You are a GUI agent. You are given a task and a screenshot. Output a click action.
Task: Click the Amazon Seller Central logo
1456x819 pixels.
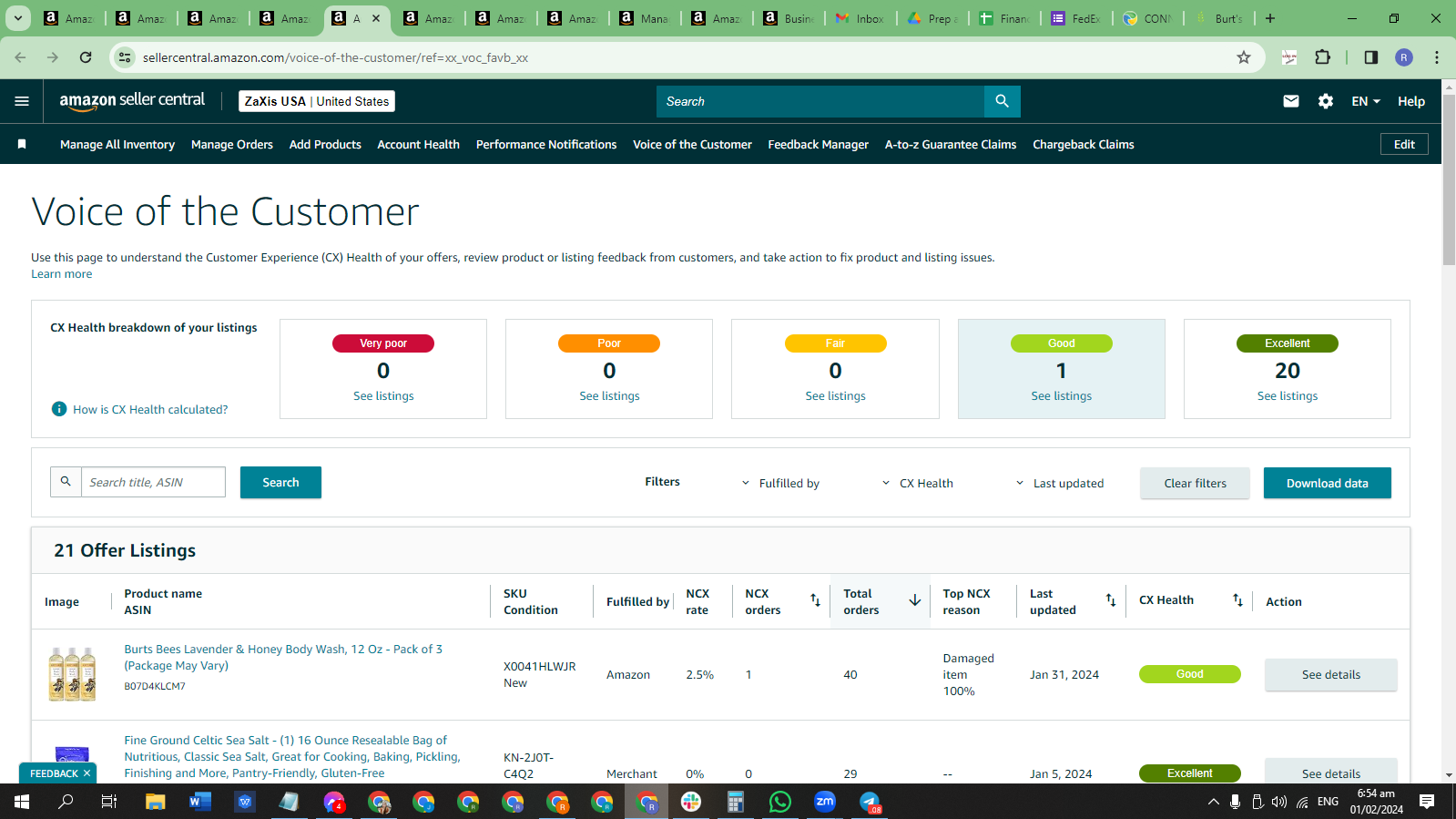[x=132, y=101]
